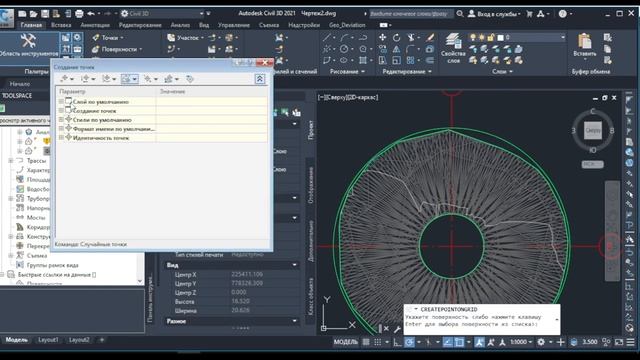
Task: Open the Управление ribbon tab
Action: [233, 25]
